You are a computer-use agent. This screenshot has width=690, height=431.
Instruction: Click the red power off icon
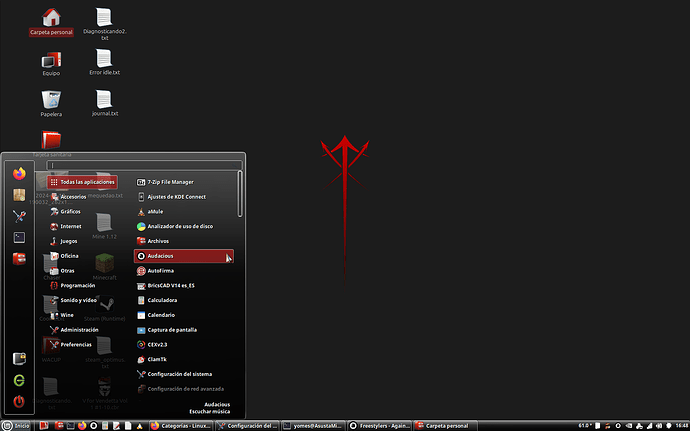19,401
